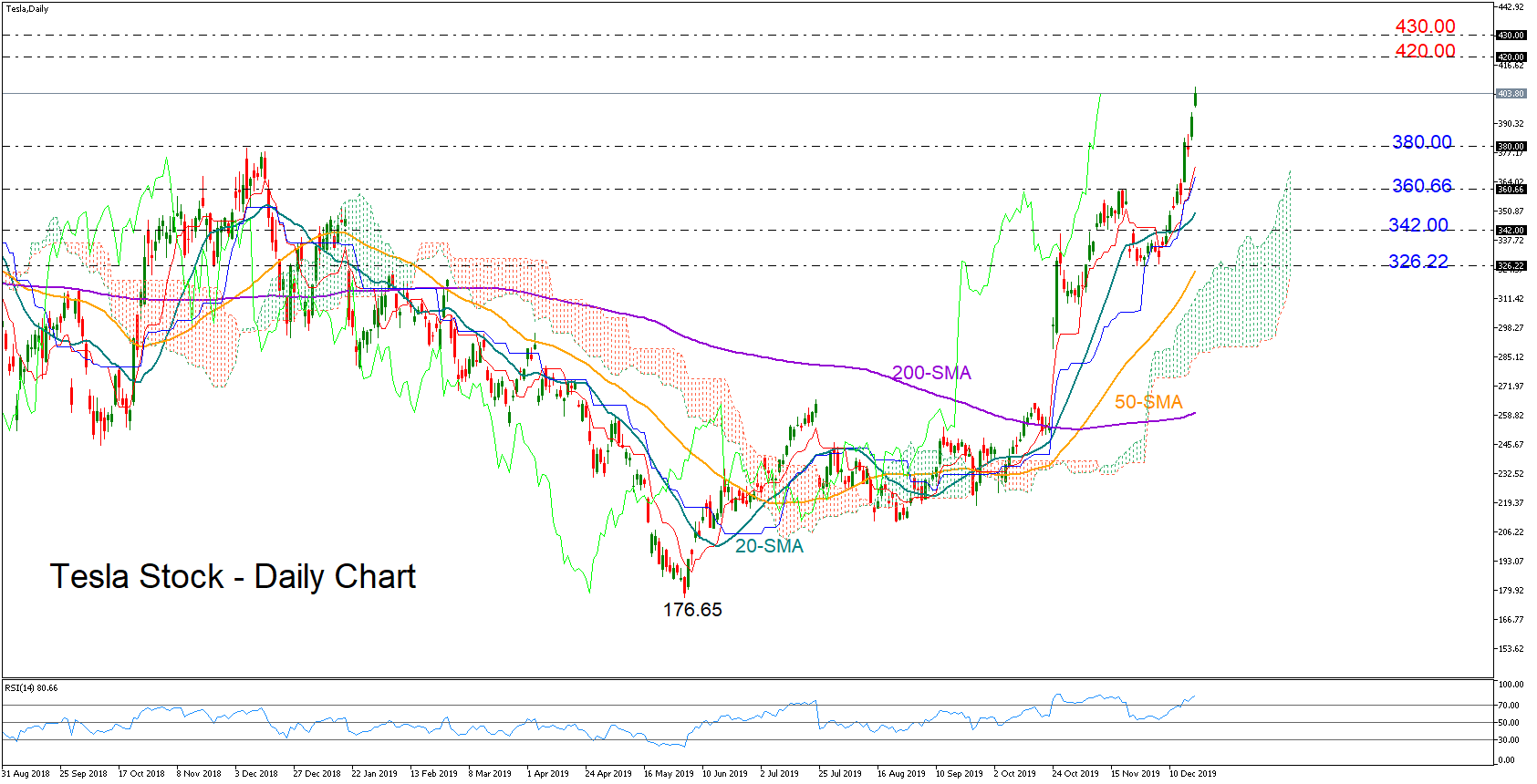This screenshot has height=784, width=1537.
Task: Click the "193.07" price axis value
Action: point(1511,562)
